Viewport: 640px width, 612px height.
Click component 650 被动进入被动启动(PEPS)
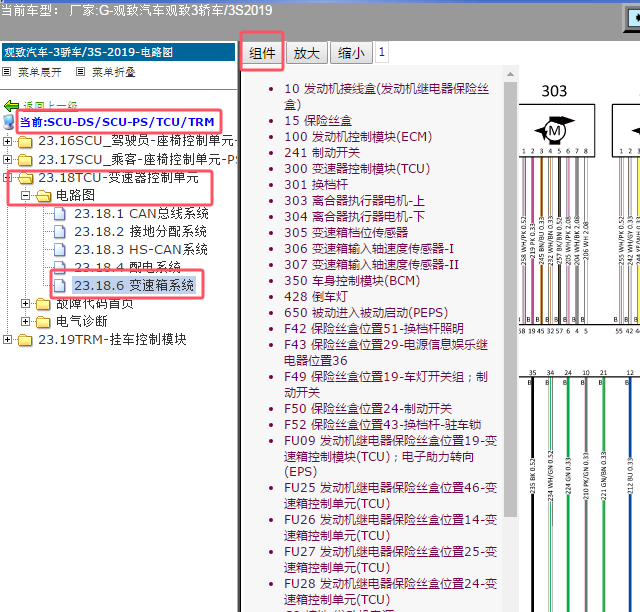(366, 312)
